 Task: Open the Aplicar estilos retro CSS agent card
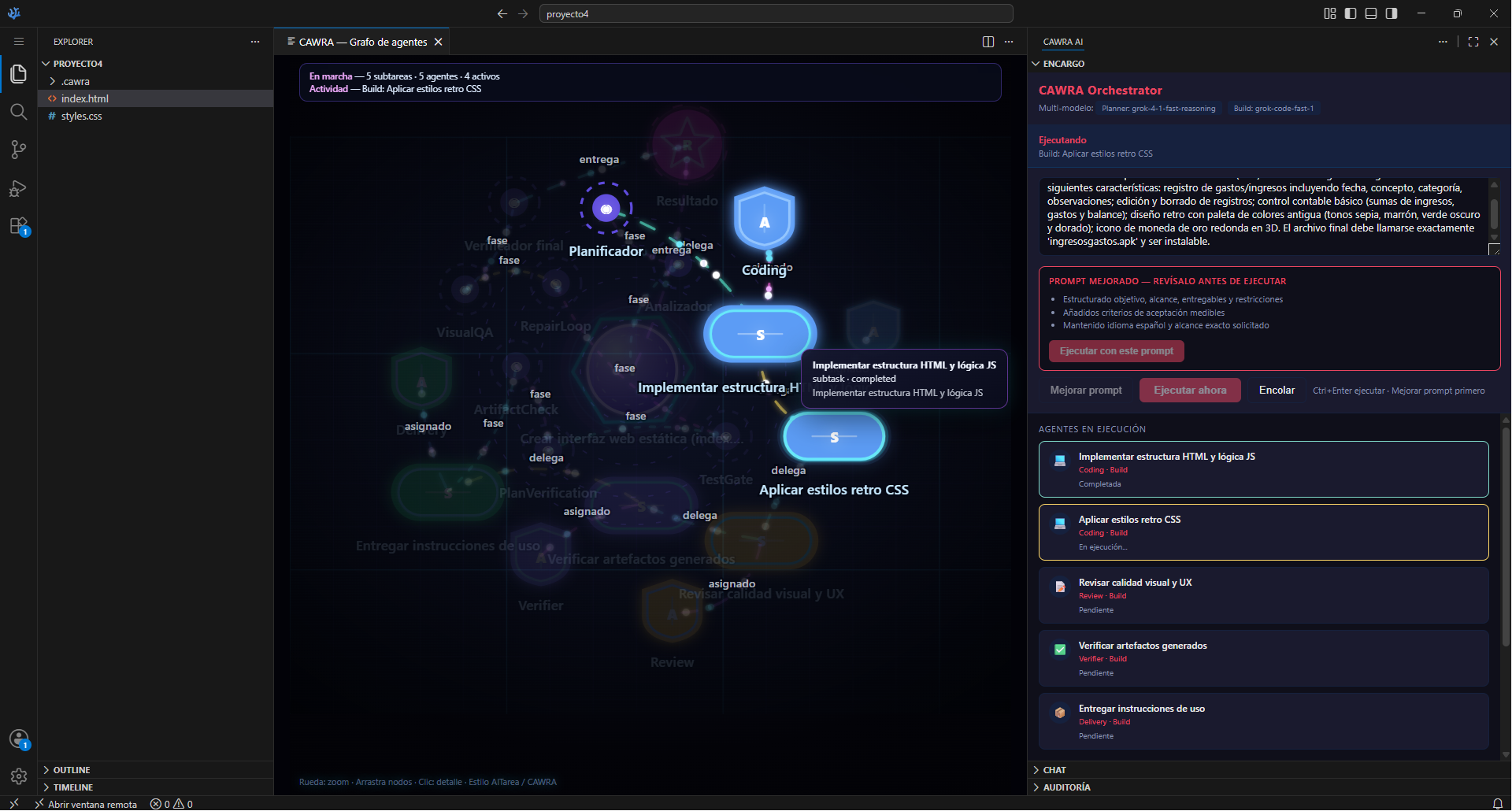(1263, 532)
